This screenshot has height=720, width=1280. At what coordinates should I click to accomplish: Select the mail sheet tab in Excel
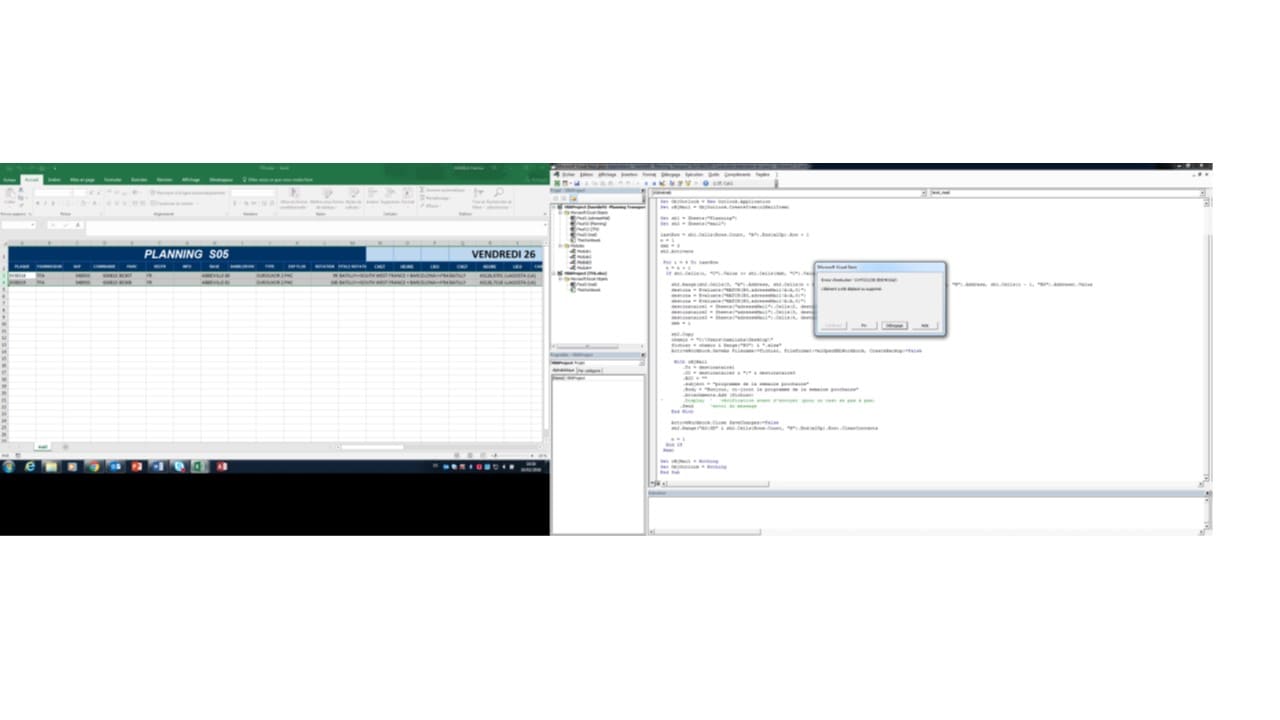click(x=43, y=446)
